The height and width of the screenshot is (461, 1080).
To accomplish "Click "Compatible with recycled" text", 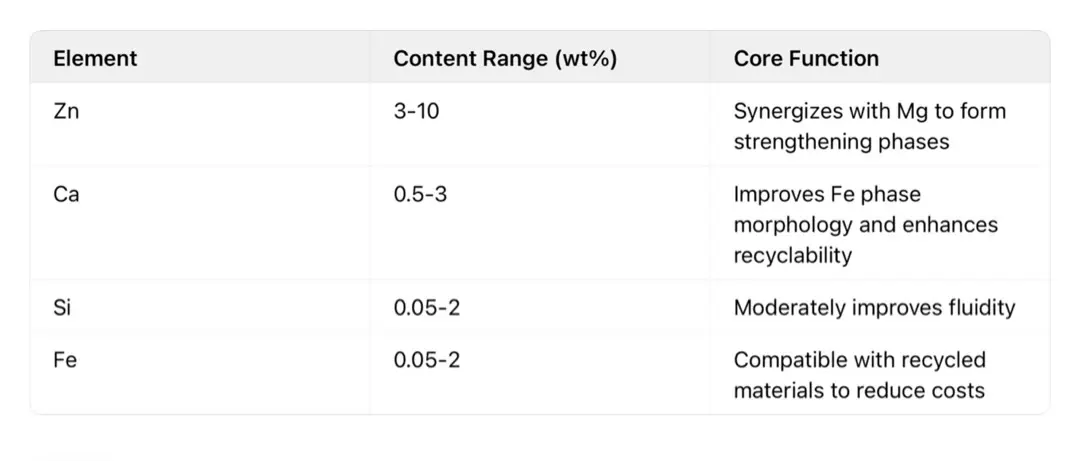I will (x=859, y=360).
